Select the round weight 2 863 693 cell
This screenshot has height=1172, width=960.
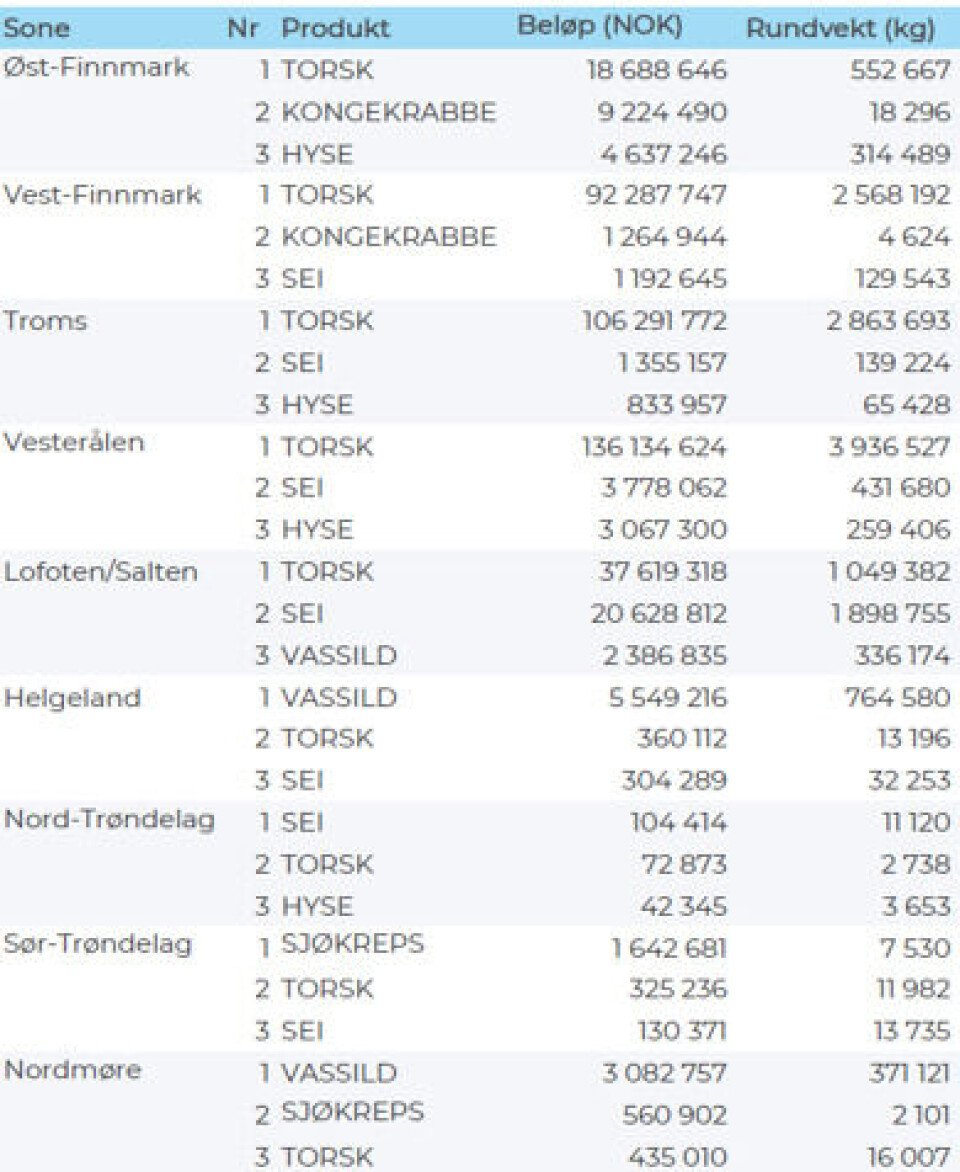887,322
